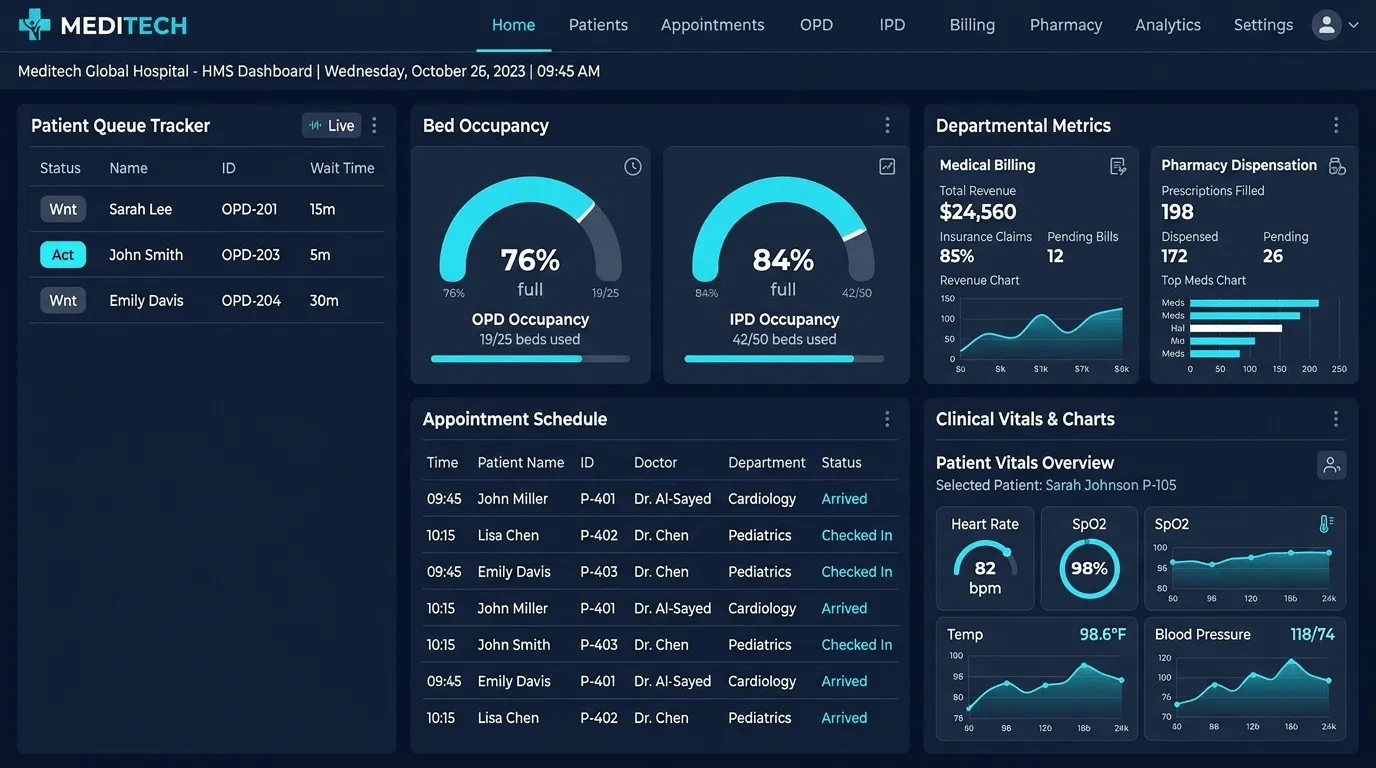Click the Blood Pressure reading 118/74
The height and width of the screenshot is (768, 1376).
click(1312, 634)
